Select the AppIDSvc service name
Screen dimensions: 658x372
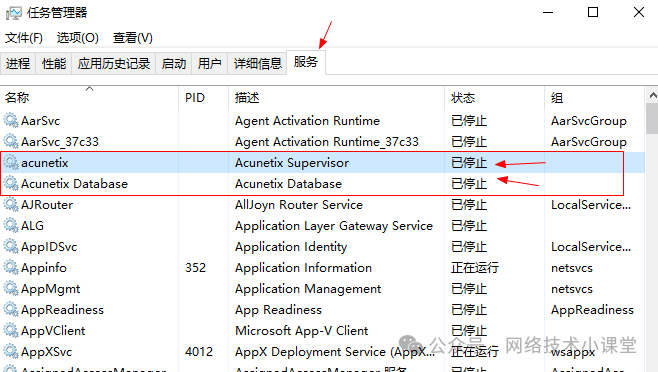point(49,247)
